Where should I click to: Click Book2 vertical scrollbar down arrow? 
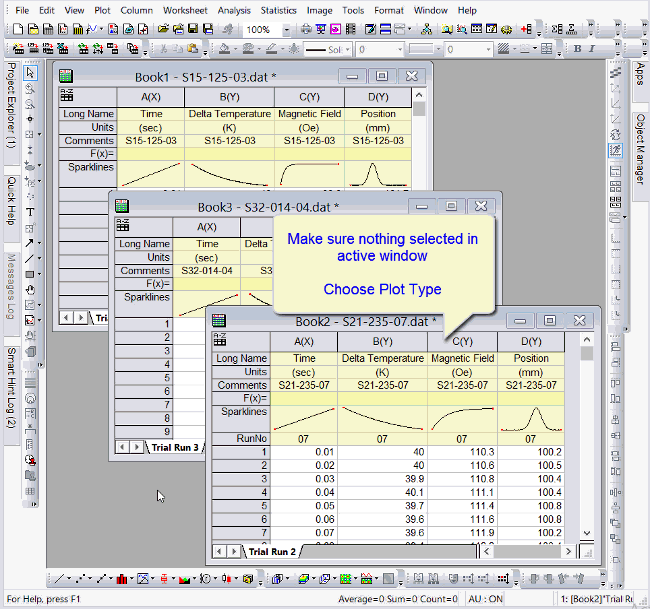click(587, 534)
